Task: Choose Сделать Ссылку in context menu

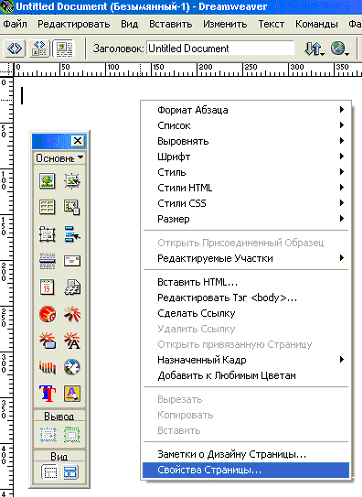Action: pyautogui.click(x=246, y=313)
